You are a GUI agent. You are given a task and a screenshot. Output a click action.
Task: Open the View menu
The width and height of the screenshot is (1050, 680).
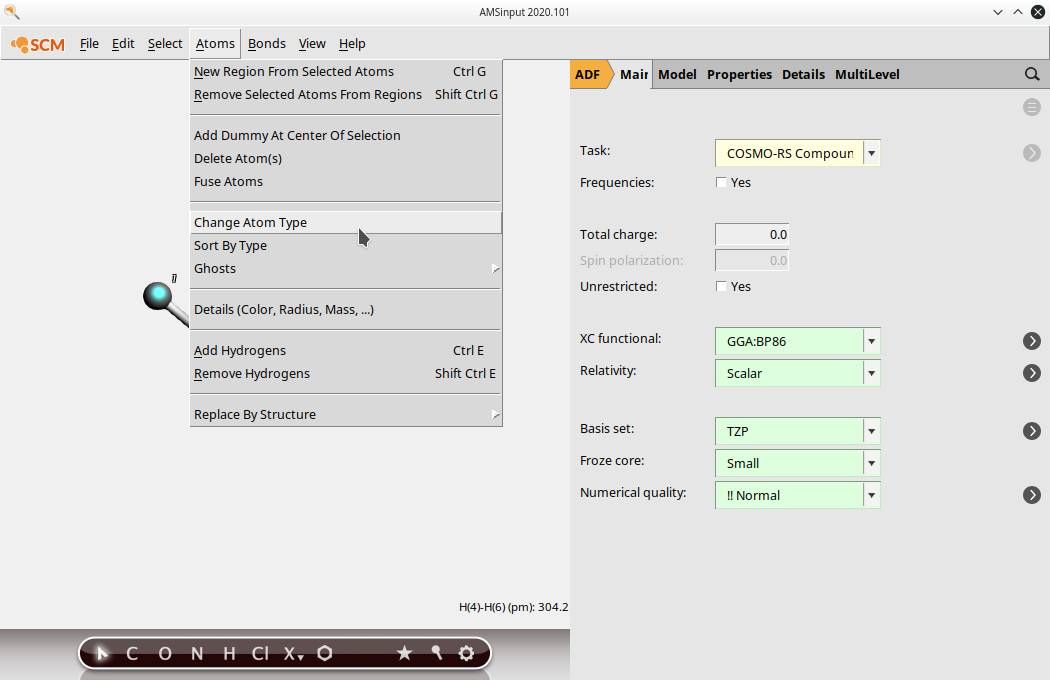pos(312,44)
